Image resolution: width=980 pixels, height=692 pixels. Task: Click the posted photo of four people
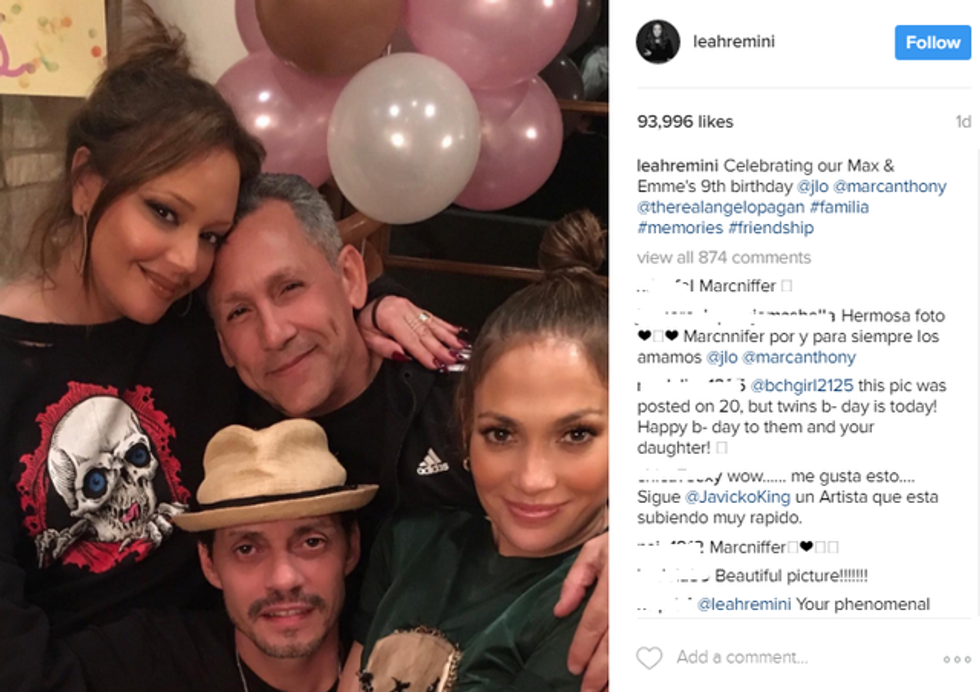pyautogui.click(x=304, y=346)
